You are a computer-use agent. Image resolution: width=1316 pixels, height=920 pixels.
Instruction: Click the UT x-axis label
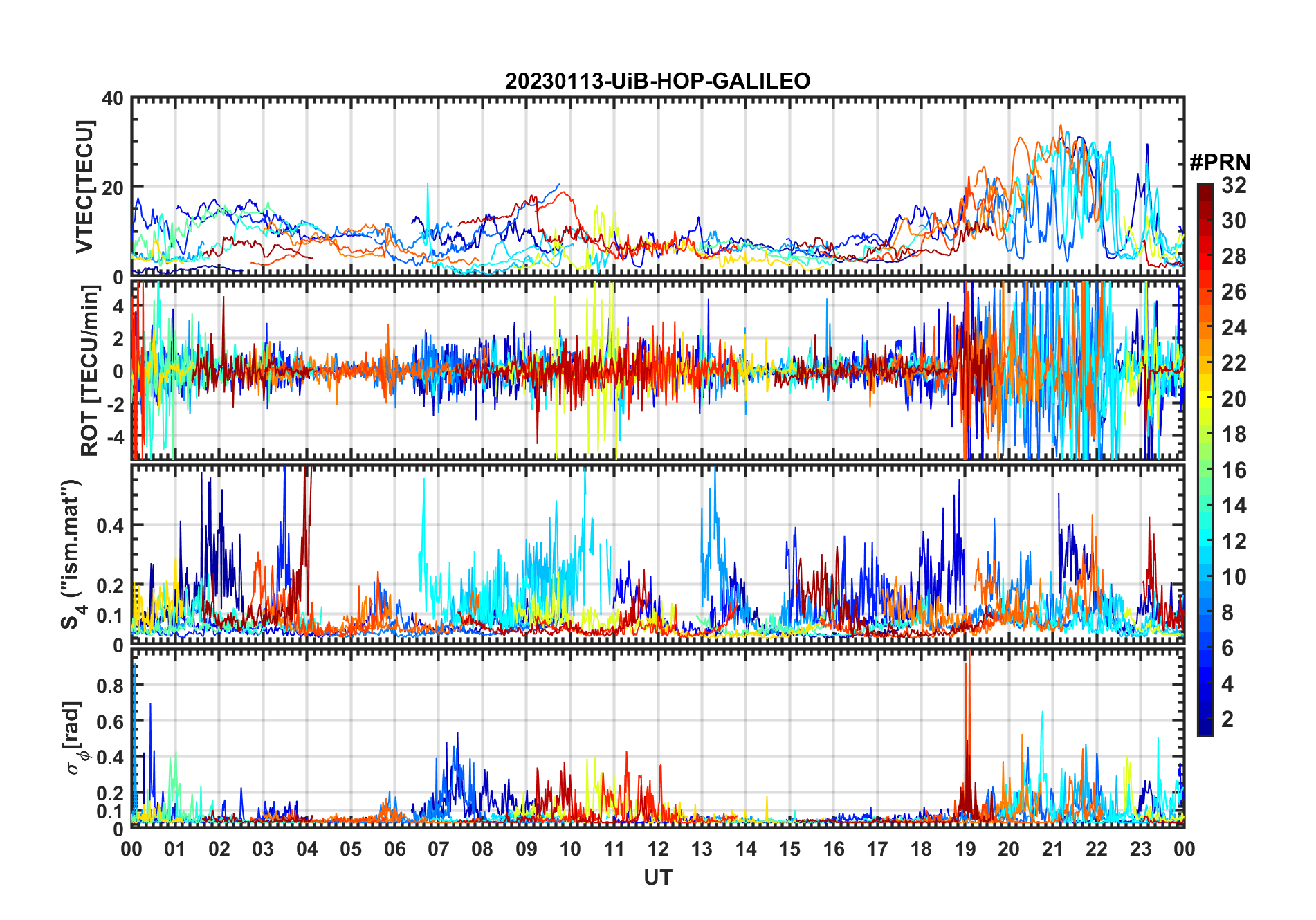[657, 877]
